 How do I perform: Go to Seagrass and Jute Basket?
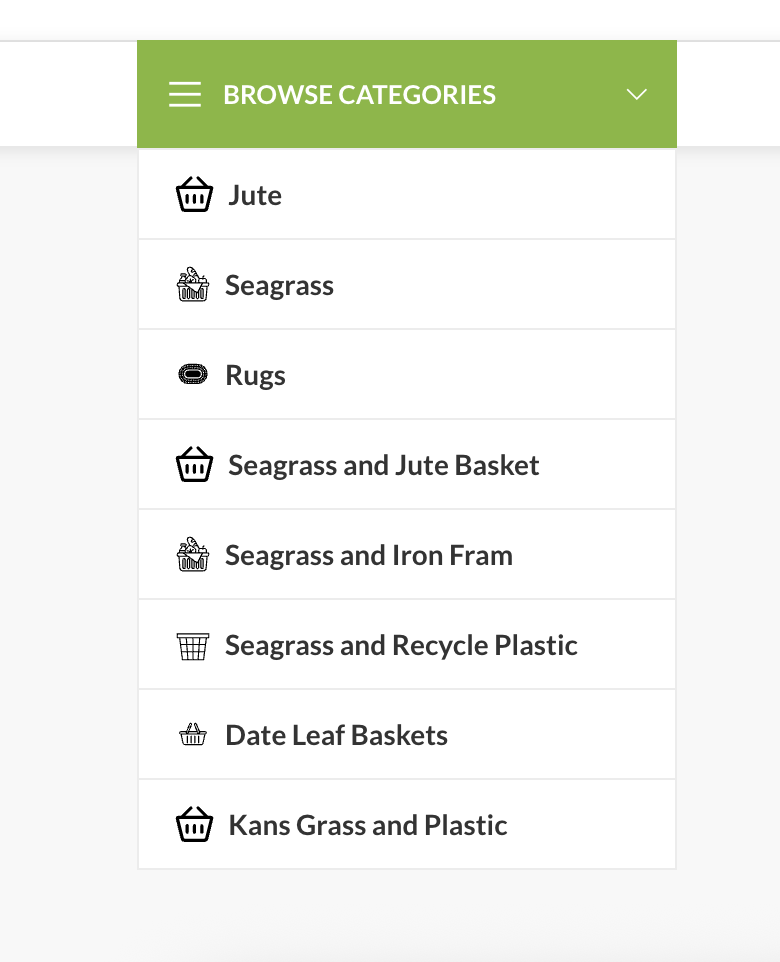click(x=407, y=464)
